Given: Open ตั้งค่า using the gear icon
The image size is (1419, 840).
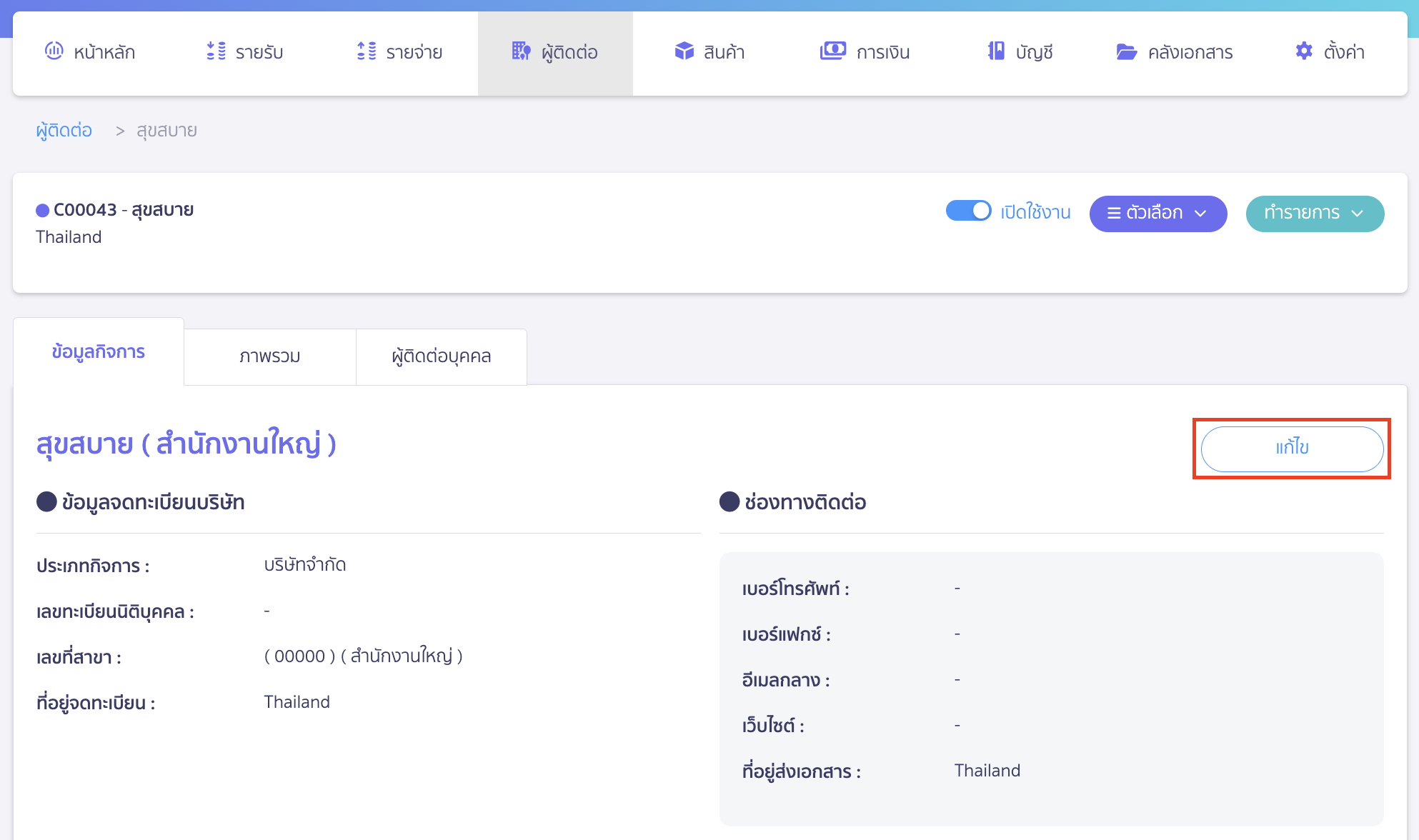Looking at the screenshot, I should pyautogui.click(x=1303, y=51).
